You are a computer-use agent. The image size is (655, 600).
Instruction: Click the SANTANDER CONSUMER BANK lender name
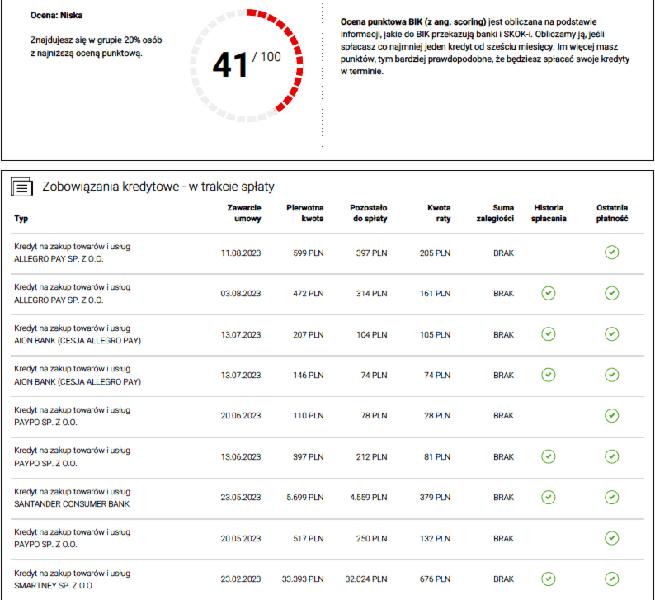[x=72, y=504]
